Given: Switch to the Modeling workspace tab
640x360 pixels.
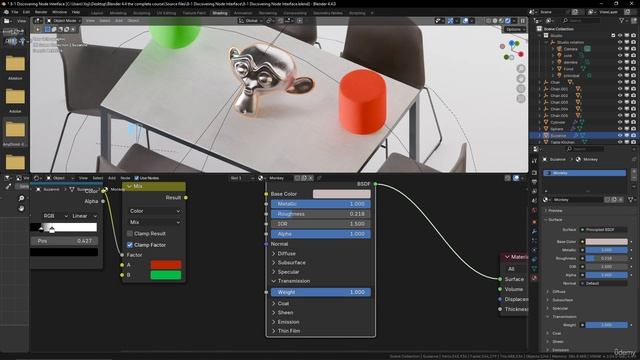Looking at the screenshot, I should [118, 13].
